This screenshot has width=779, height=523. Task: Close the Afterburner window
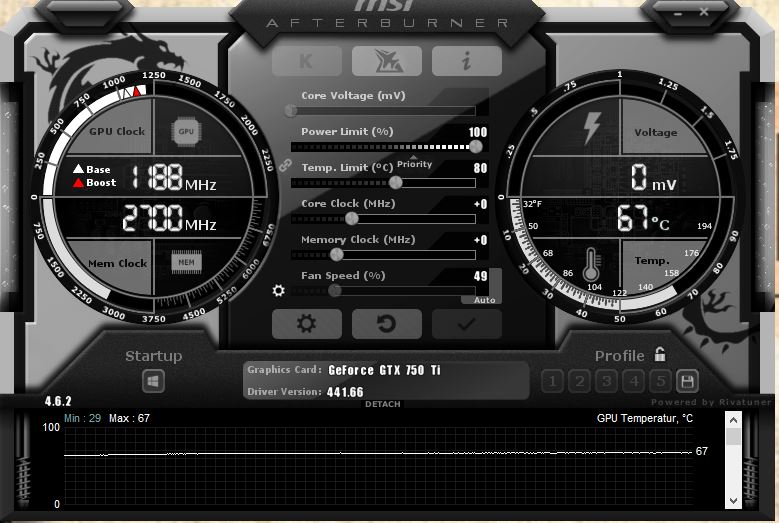click(x=704, y=11)
